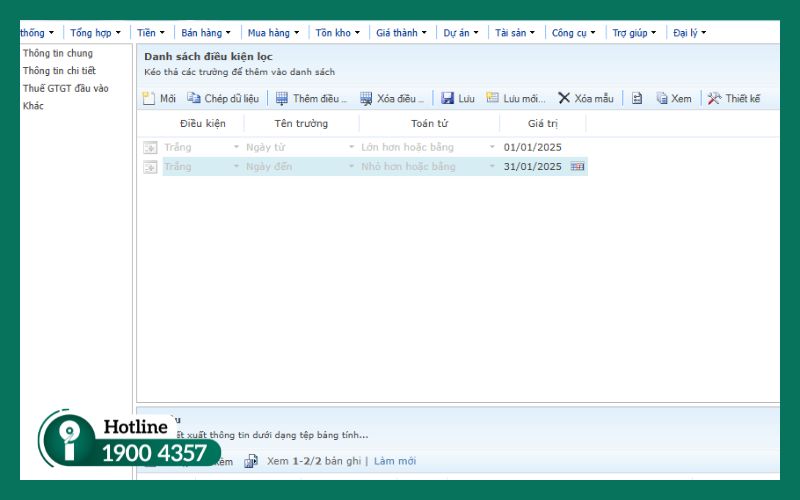Click the Xóa điều kiện grid icon
The image size is (800, 500).
click(366, 98)
